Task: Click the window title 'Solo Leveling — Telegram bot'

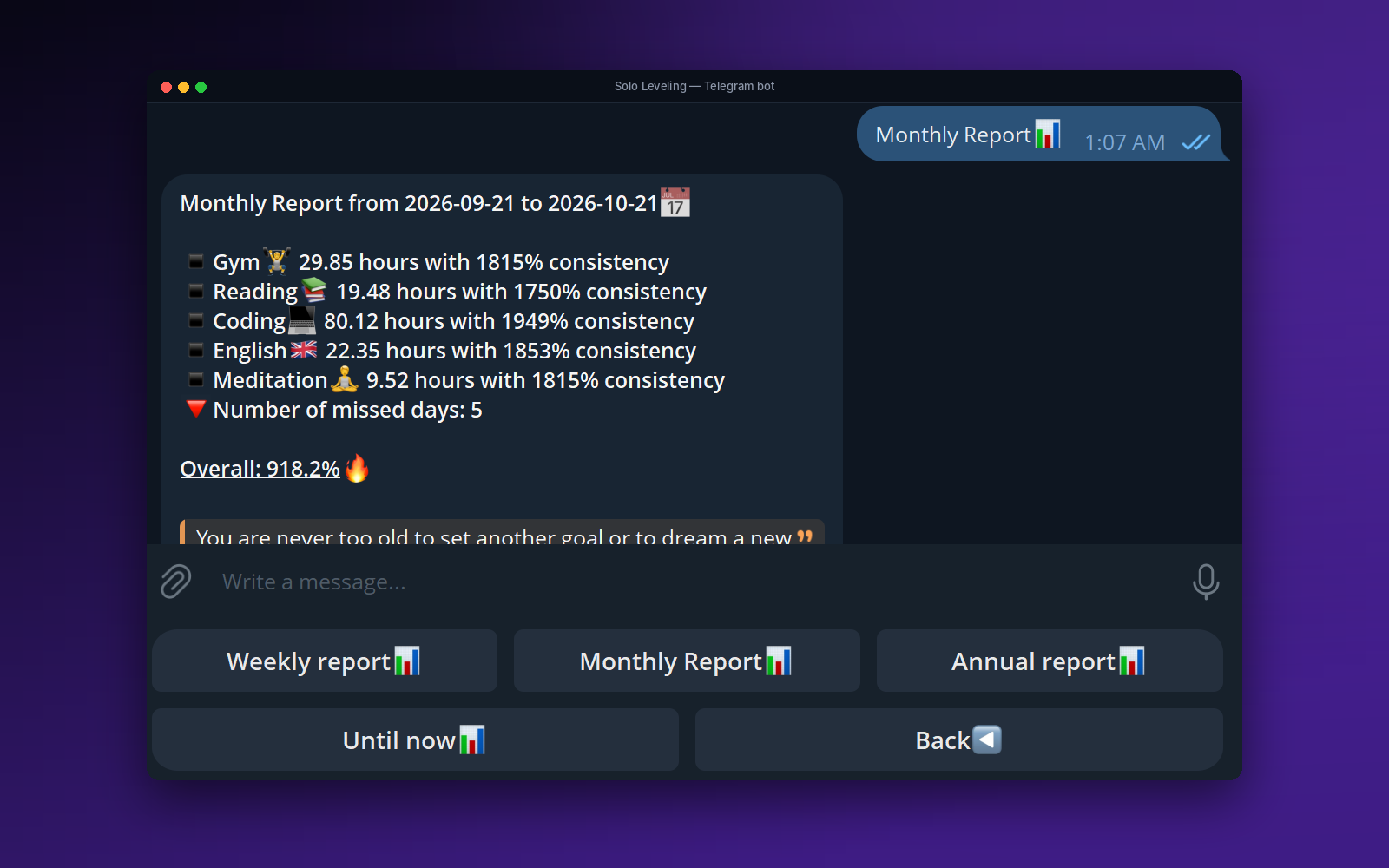Action: 694,86
